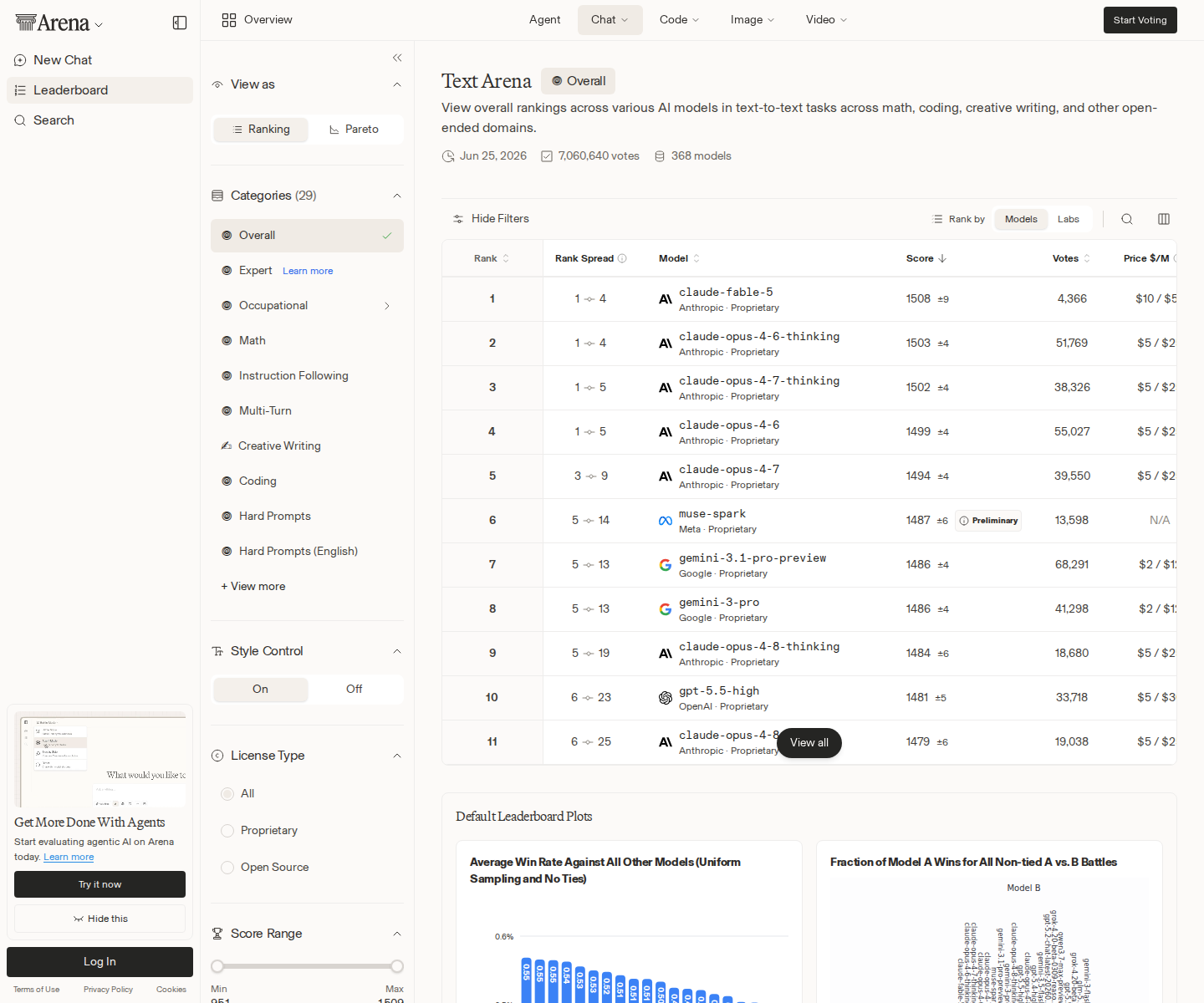
Task: Collapse the filters panel with double-chevron icon
Action: pyautogui.click(x=397, y=58)
